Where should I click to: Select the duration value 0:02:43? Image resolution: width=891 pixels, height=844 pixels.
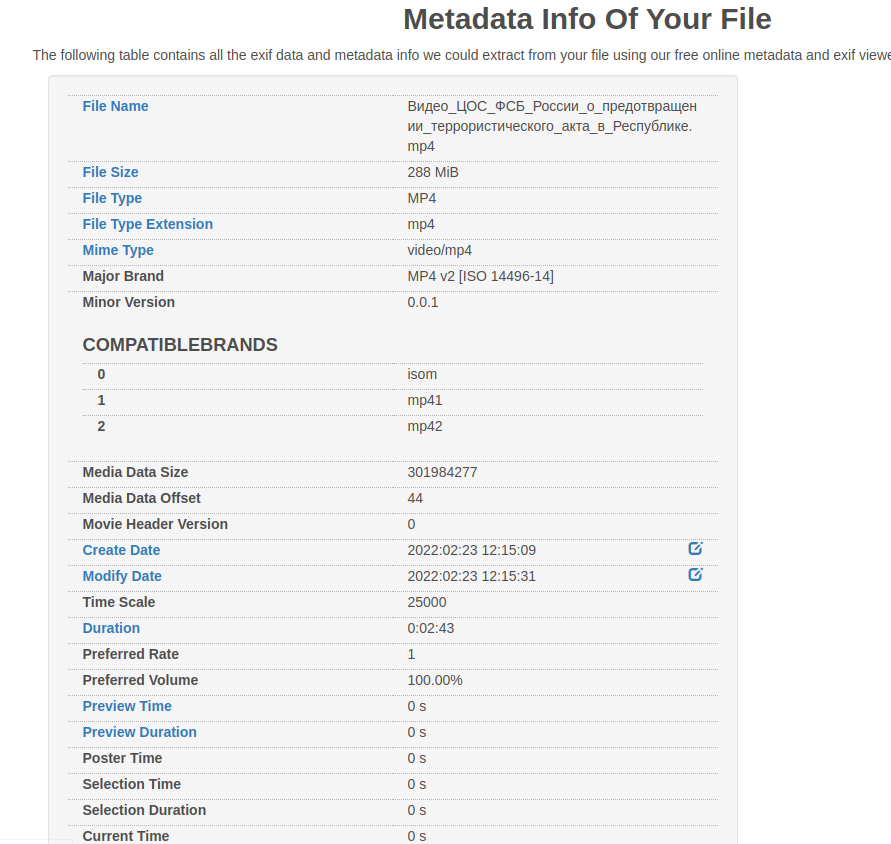[431, 629]
